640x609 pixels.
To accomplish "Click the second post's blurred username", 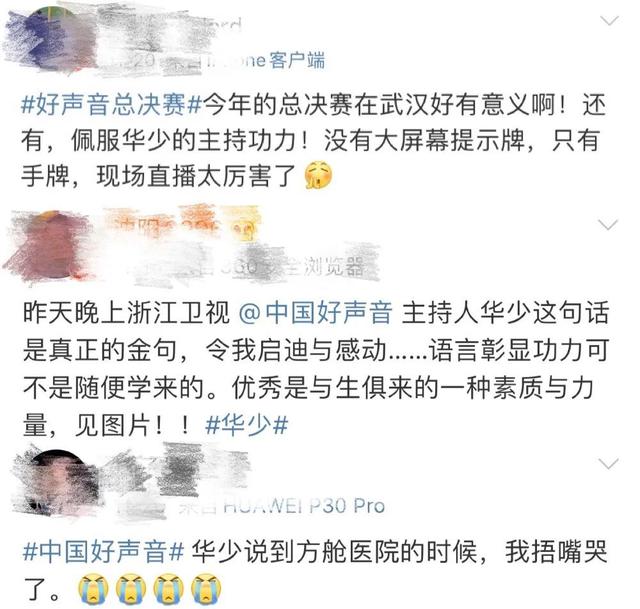I will (x=182, y=224).
